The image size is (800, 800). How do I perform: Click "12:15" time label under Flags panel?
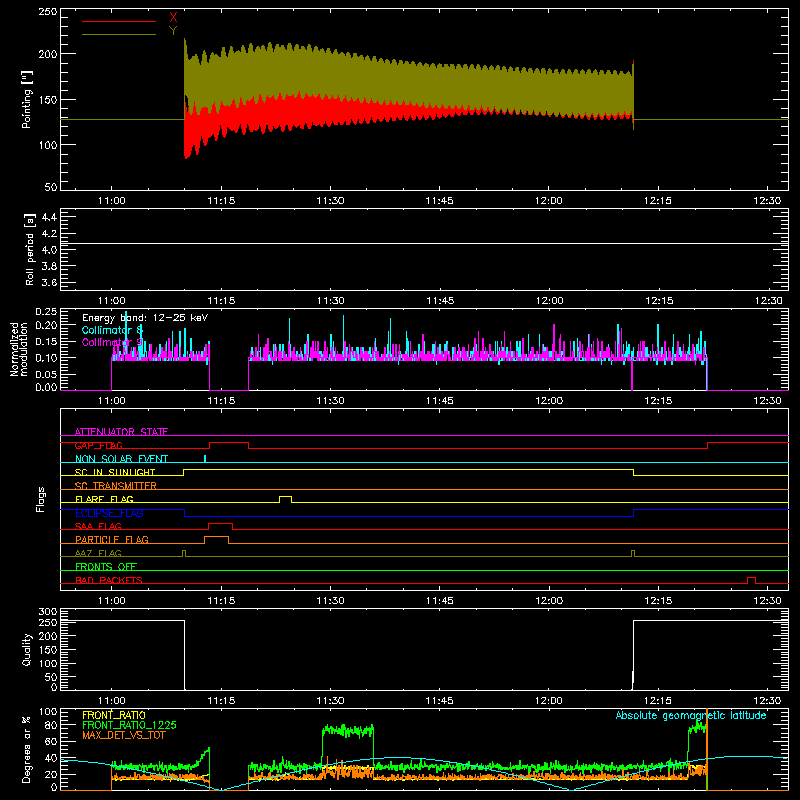coord(658,601)
